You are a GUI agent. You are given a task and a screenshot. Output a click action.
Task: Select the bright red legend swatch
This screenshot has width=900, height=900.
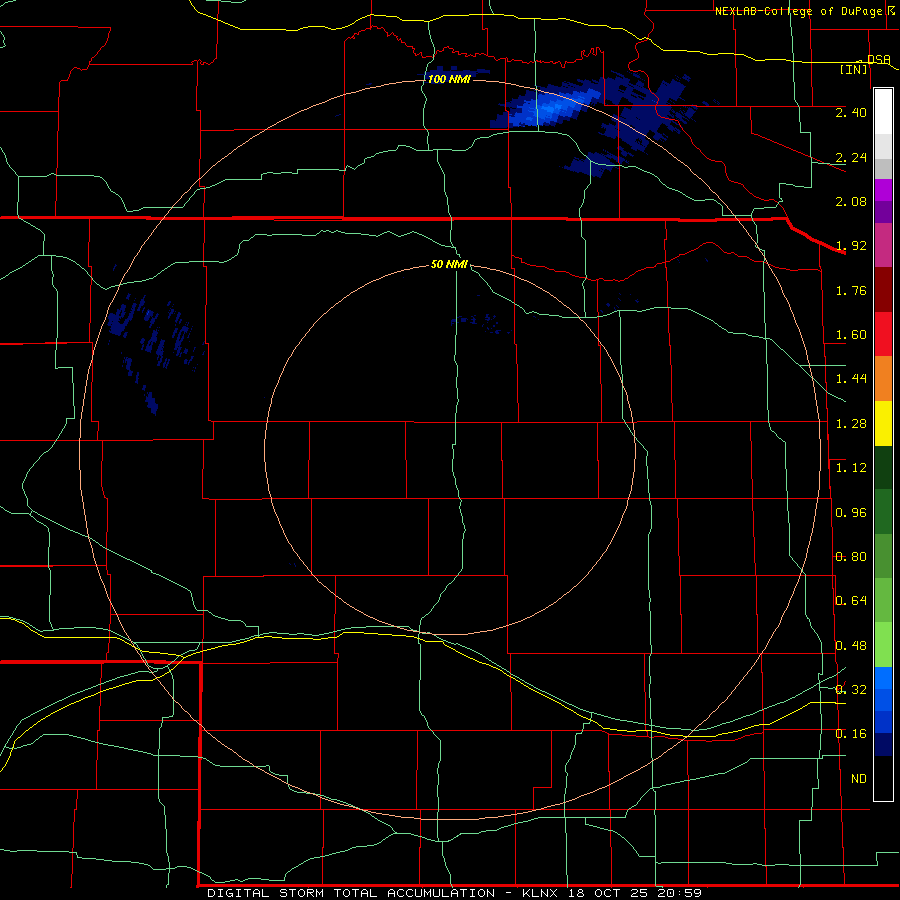(883, 334)
